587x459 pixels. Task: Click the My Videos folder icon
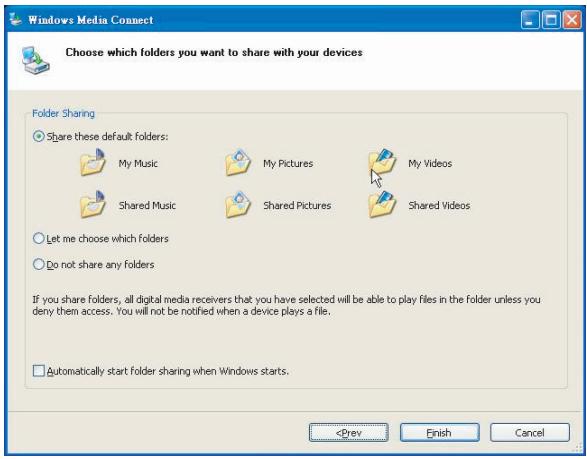(x=382, y=162)
